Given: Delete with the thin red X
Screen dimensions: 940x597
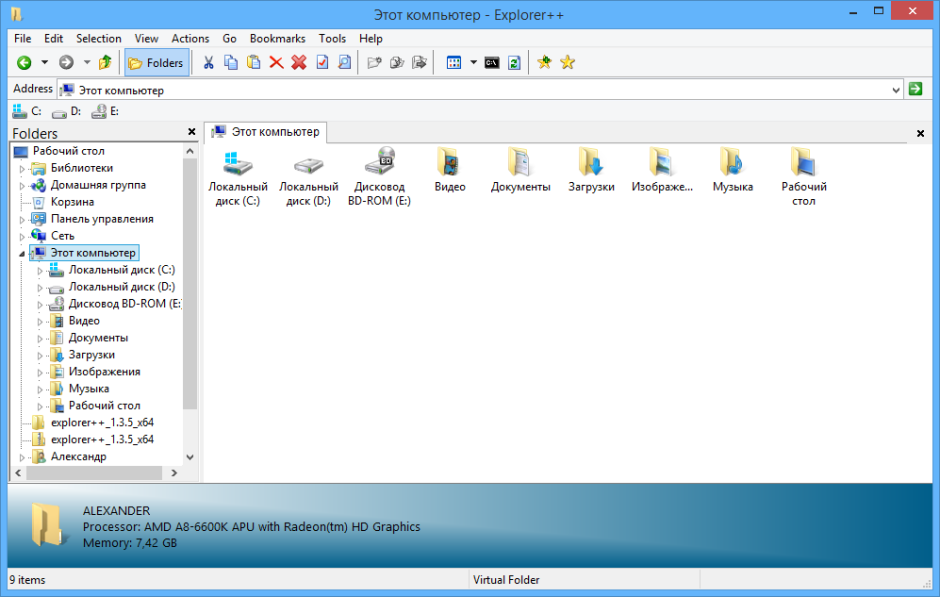Looking at the screenshot, I should coord(276,62).
